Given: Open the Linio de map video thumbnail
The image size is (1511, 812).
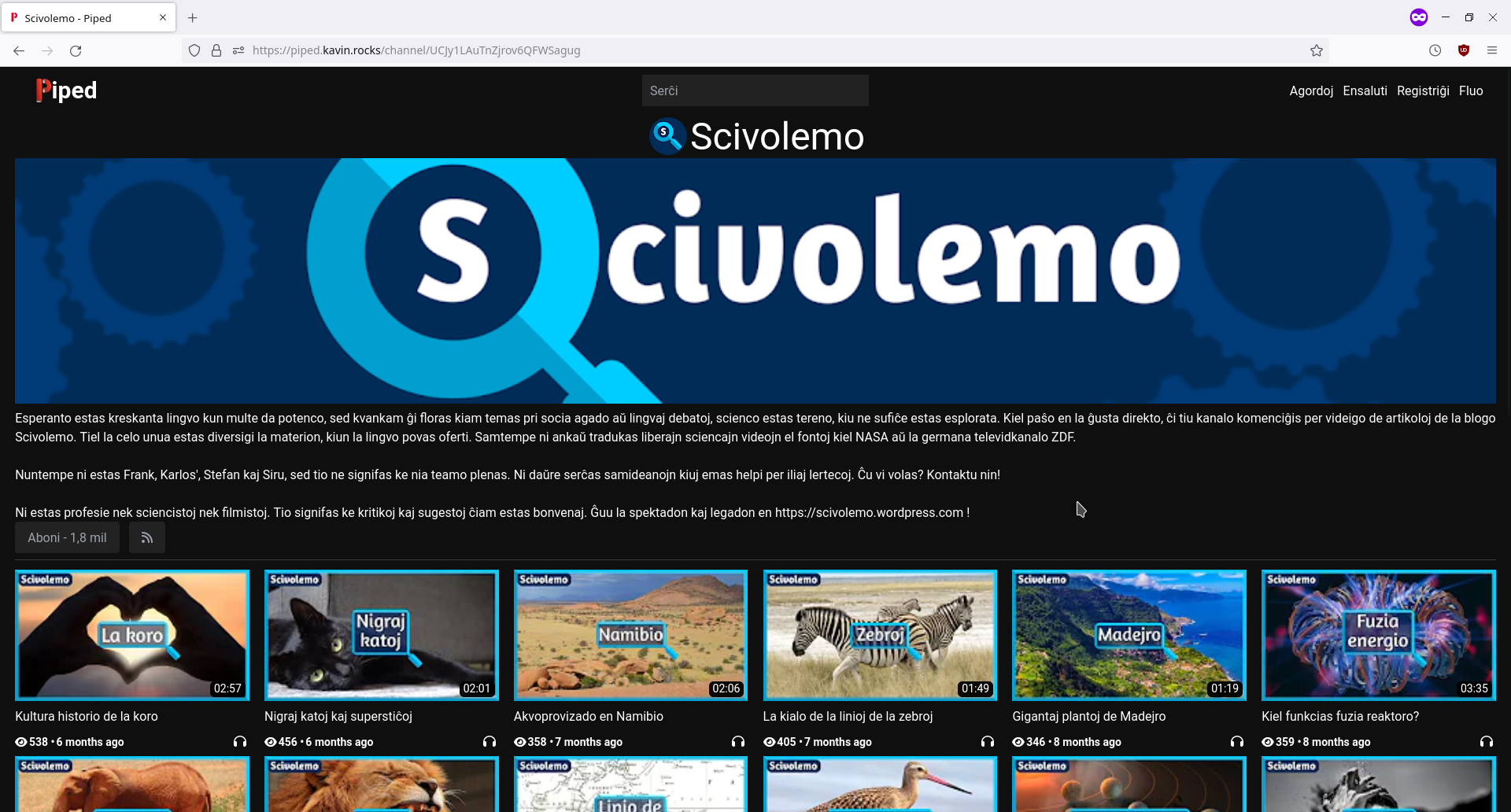Looking at the screenshot, I should tap(630, 784).
